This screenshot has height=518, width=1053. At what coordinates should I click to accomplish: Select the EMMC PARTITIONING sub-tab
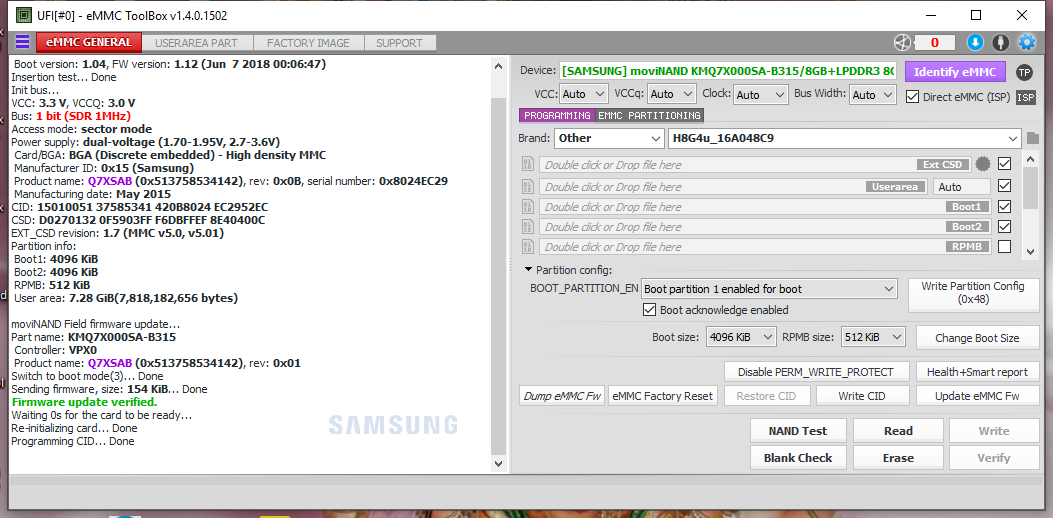click(649, 116)
